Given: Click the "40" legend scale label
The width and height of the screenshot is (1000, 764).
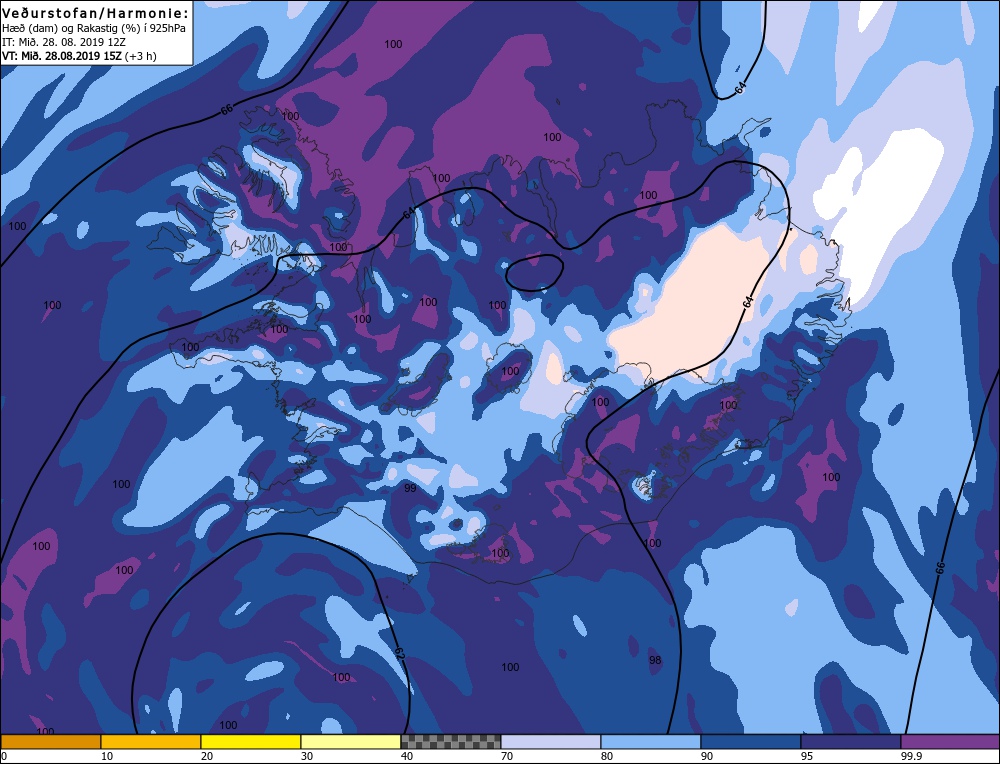Looking at the screenshot, I should click(407, 756).
